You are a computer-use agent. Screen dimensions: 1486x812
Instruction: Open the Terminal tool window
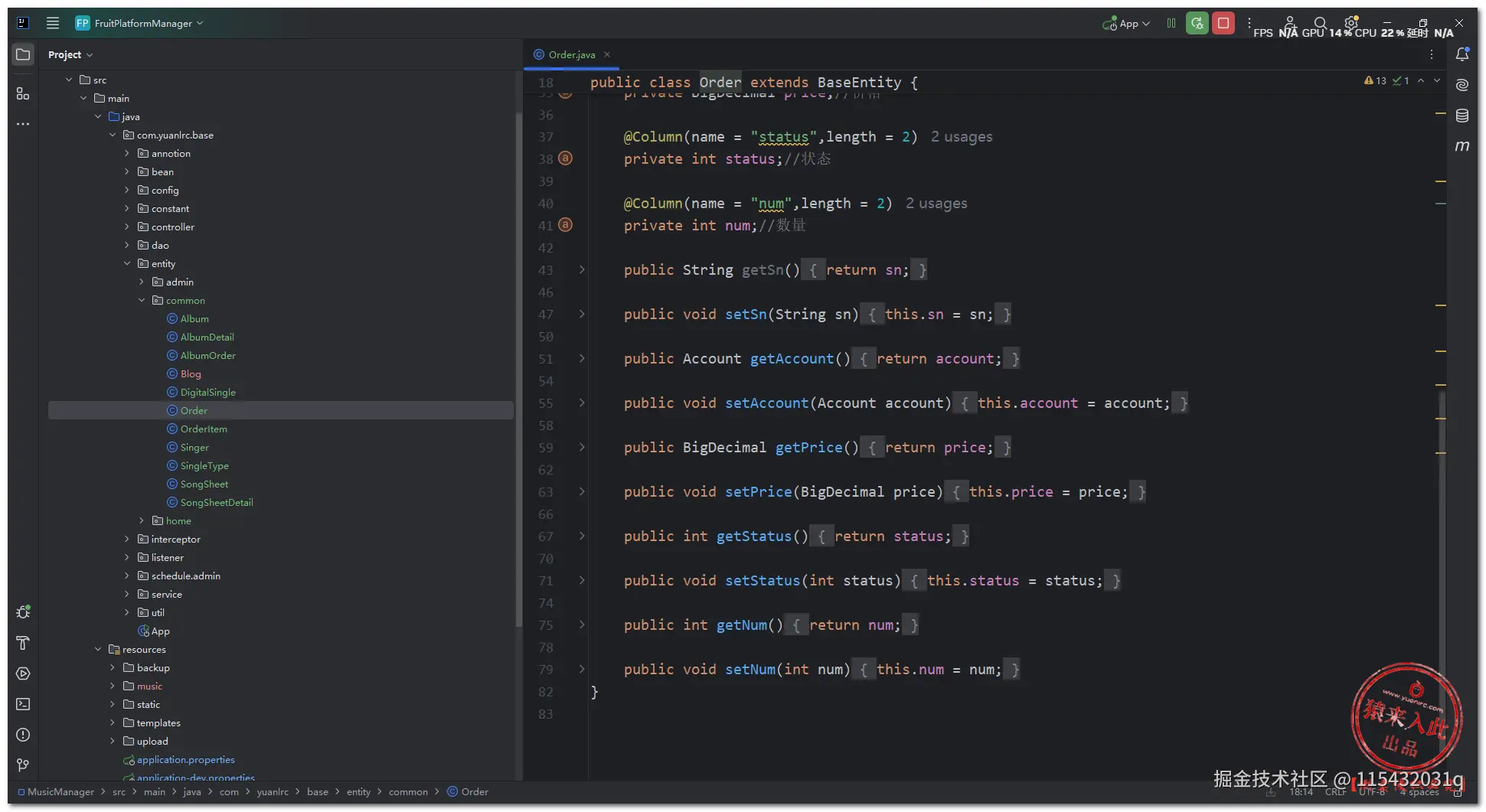(x=23, y=704)
